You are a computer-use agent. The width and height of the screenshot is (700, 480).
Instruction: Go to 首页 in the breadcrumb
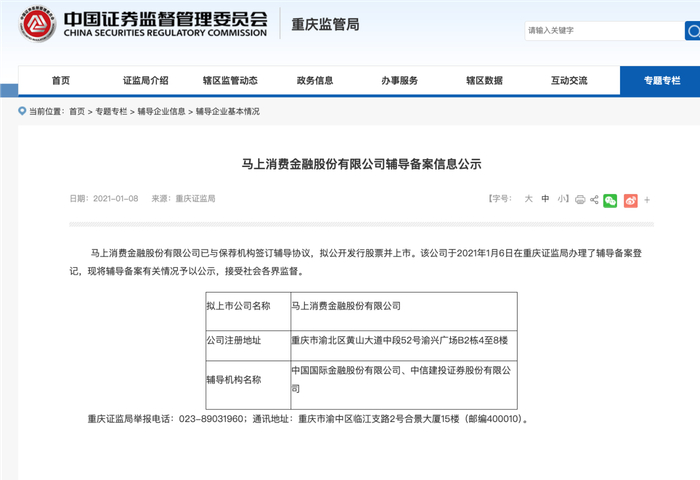coord(77,111)
